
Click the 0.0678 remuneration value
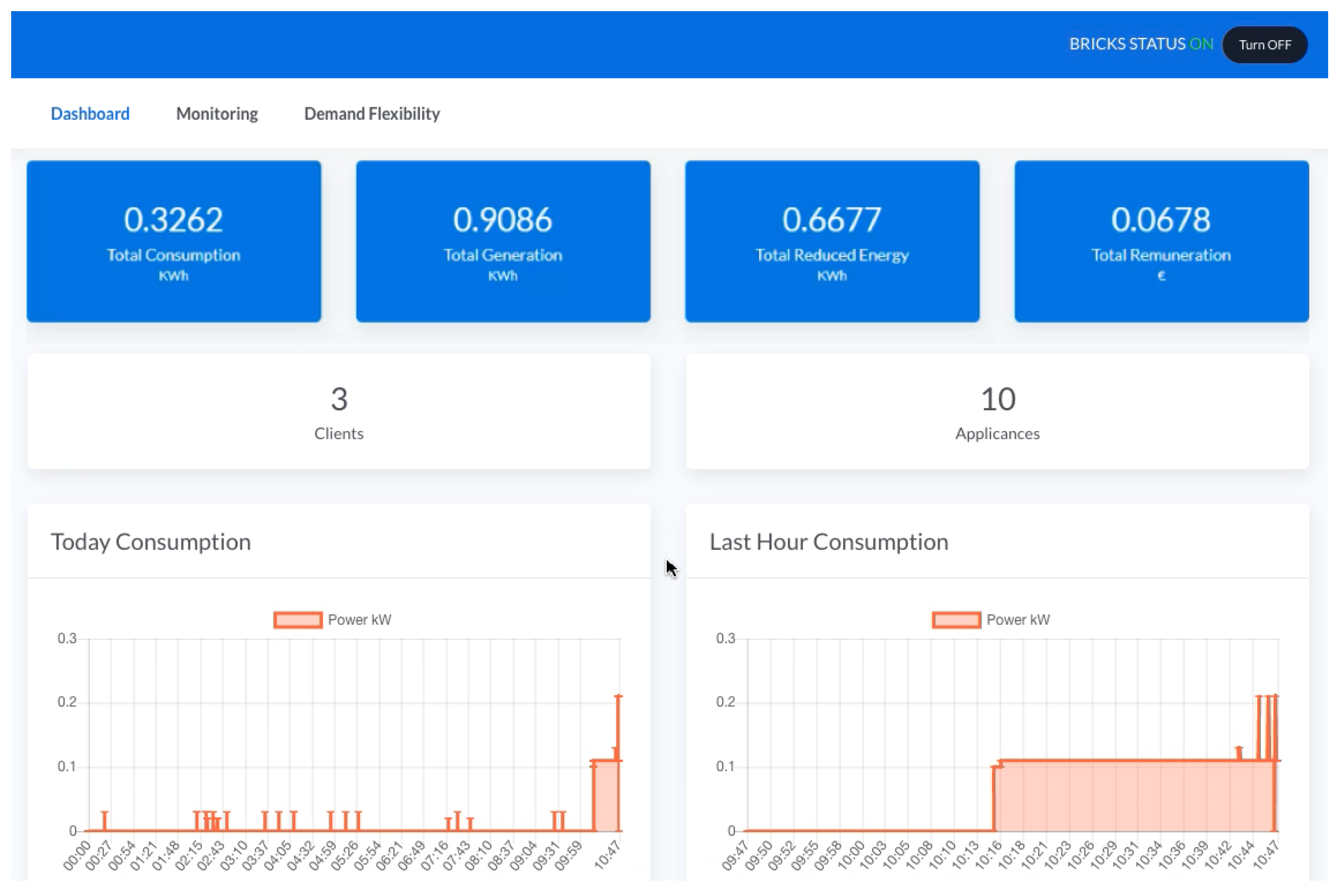click(x=1161, y=219)
